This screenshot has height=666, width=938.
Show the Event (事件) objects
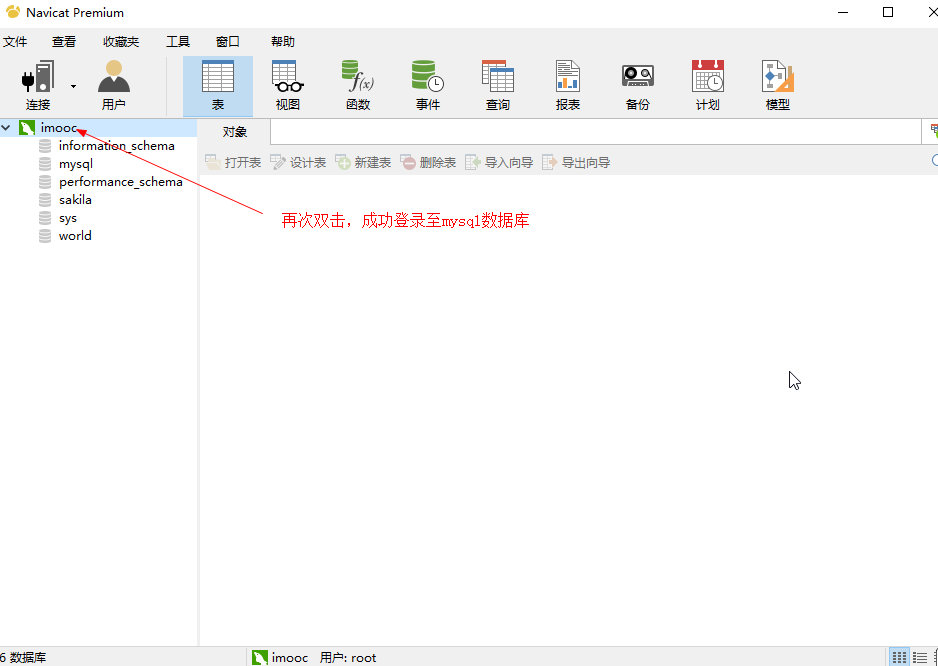(428, 86)
